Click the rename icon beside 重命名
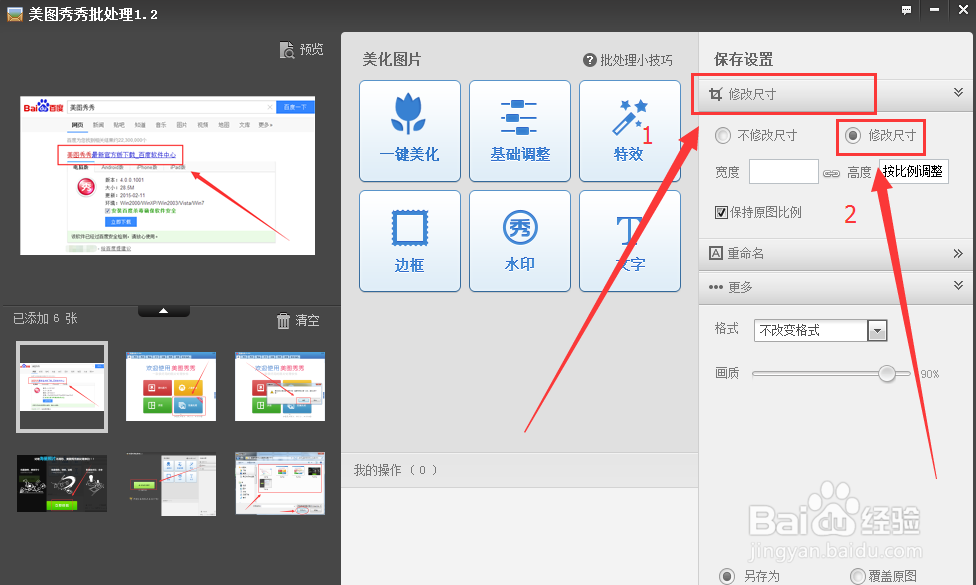 coord(716,253)
